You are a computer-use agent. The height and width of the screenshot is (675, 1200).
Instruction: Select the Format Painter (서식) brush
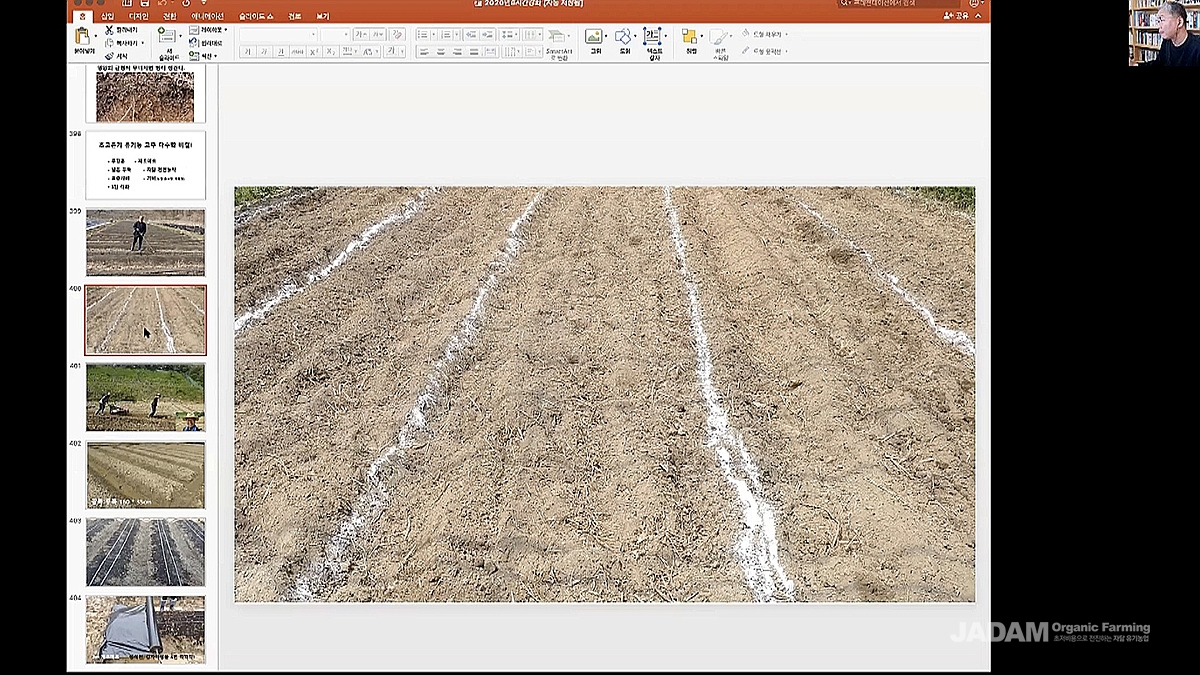click(109, 56)
